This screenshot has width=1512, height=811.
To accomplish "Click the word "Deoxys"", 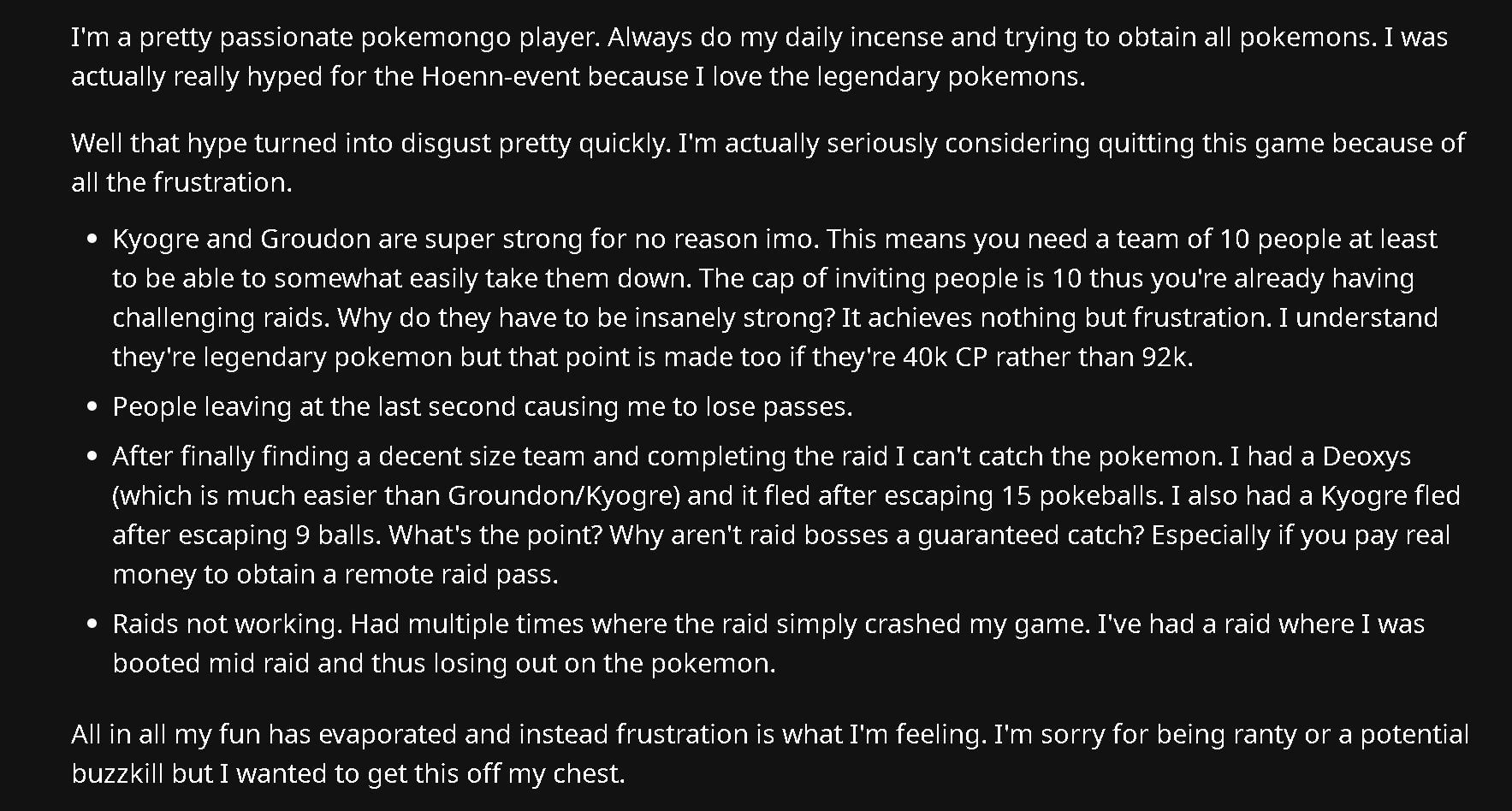I will pyautogui.click(x=1366, y=456).
